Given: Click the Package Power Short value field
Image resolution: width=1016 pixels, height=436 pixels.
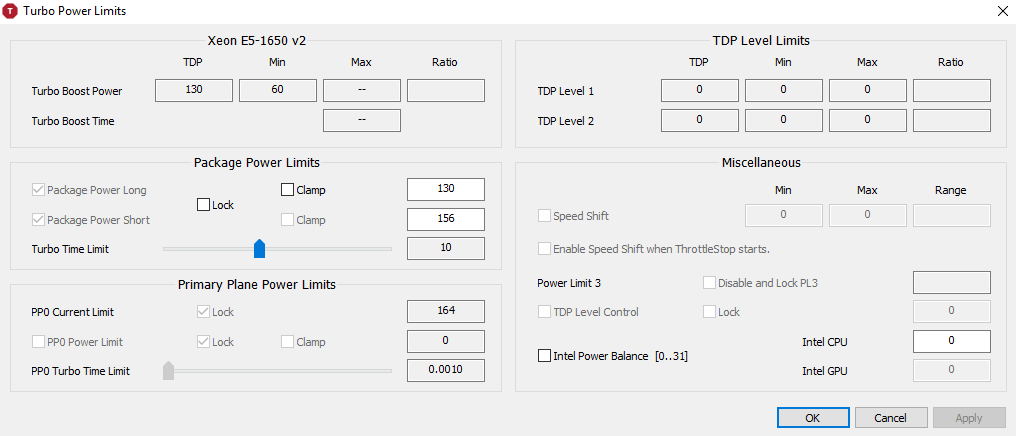Looking at the screenshot, I should [x=445, y=219].
